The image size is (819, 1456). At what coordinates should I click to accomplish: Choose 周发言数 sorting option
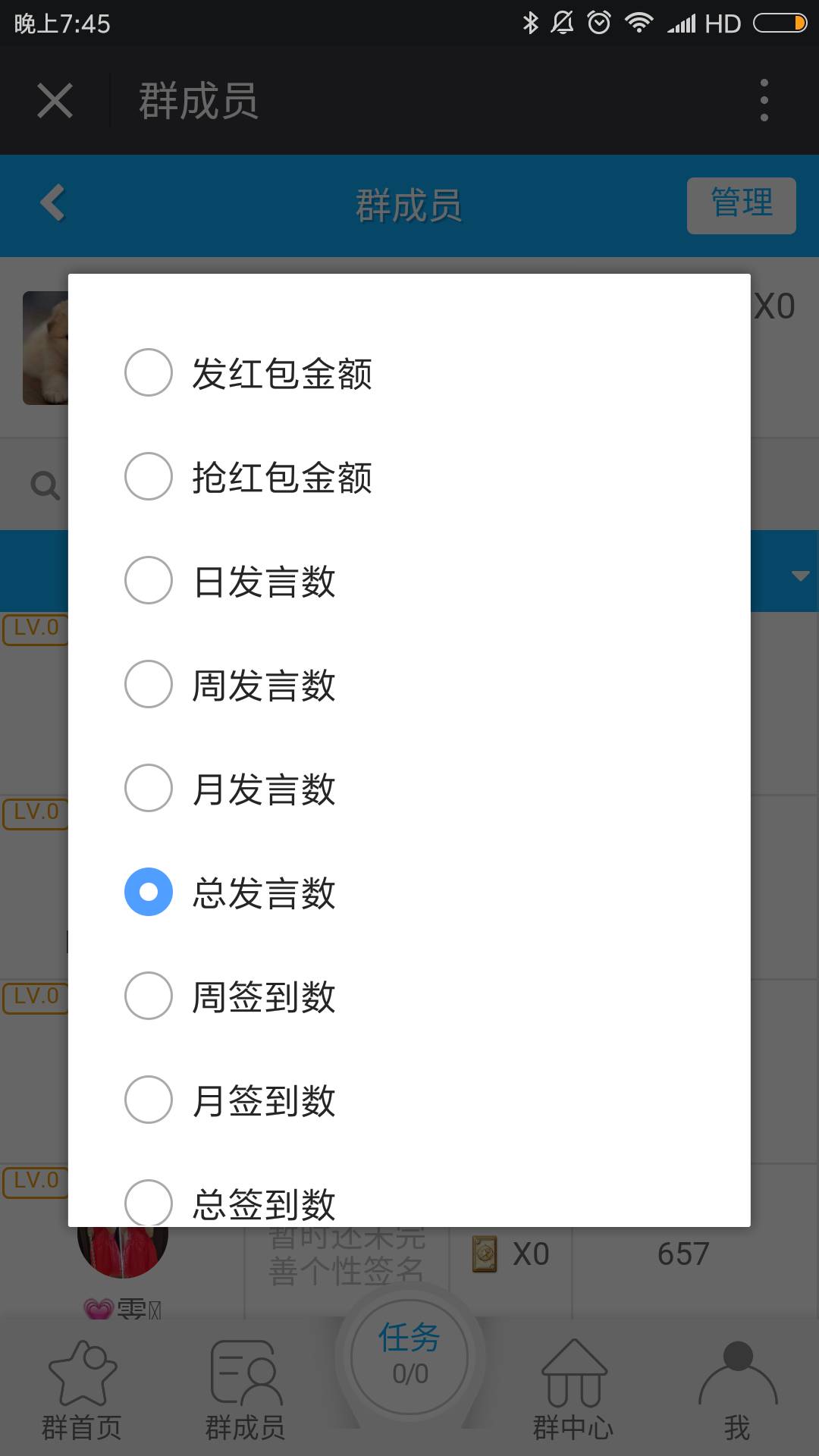click(149, 684)
